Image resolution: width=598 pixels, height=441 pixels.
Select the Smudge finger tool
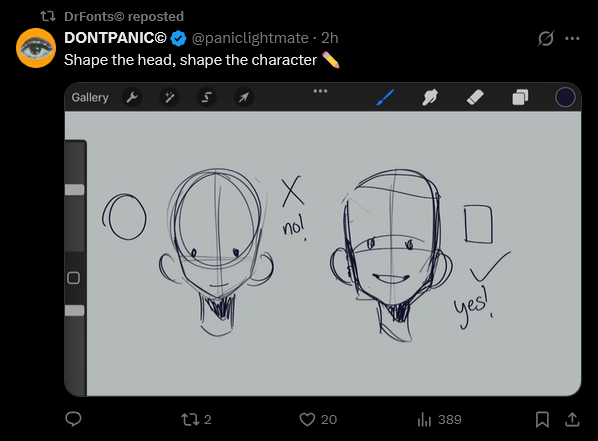(430, 97)
